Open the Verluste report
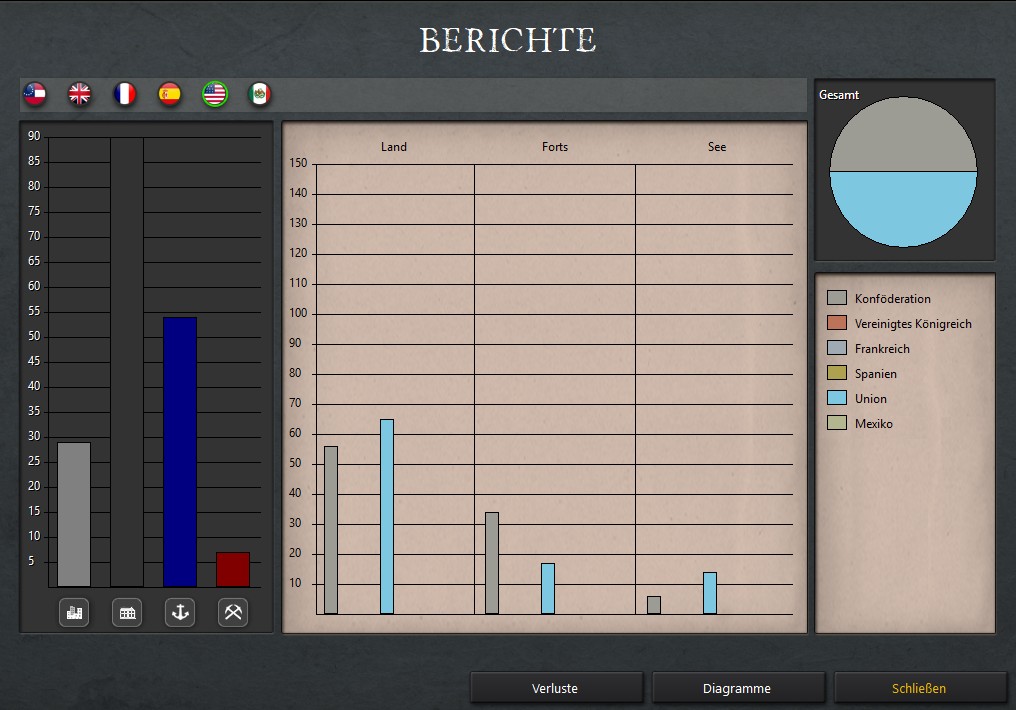The height and width of the screenshot is (710, 1016). point(556,688)
